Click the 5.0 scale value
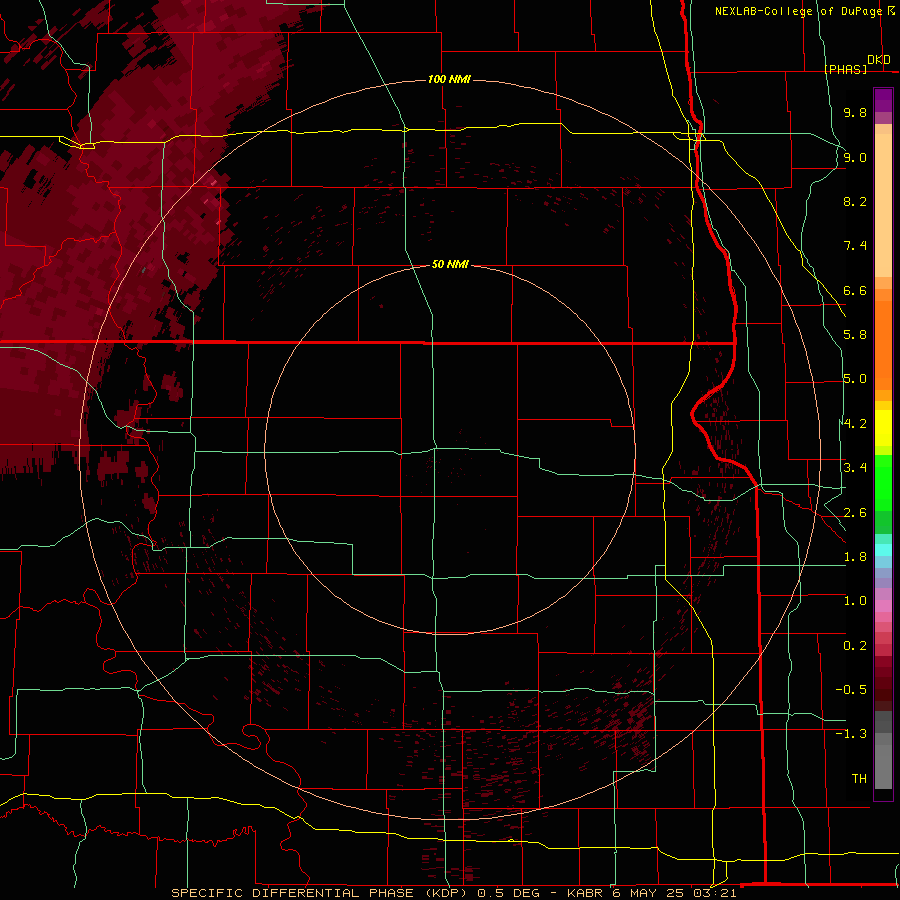This screenshot has width=900, height=900. (855, 379)
